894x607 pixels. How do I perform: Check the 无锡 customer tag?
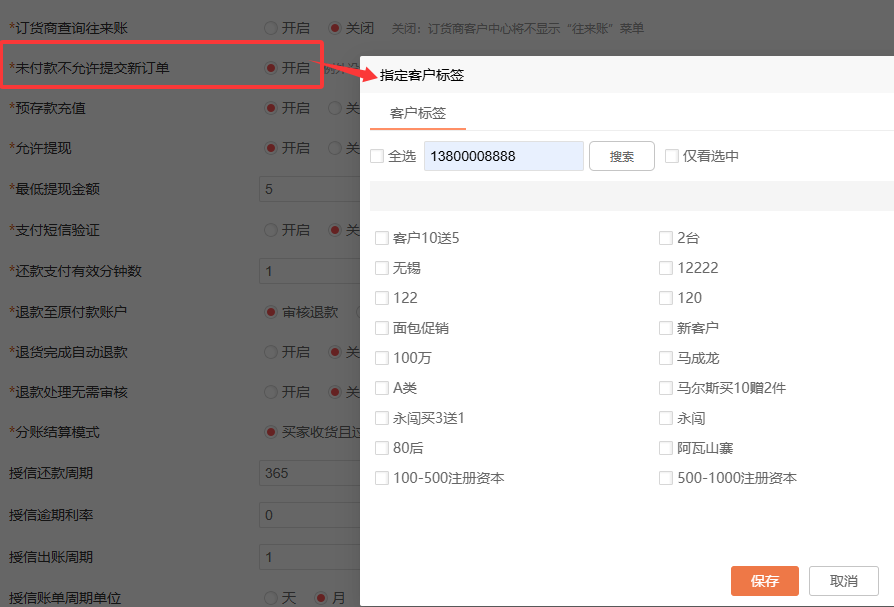coord(381,267)
